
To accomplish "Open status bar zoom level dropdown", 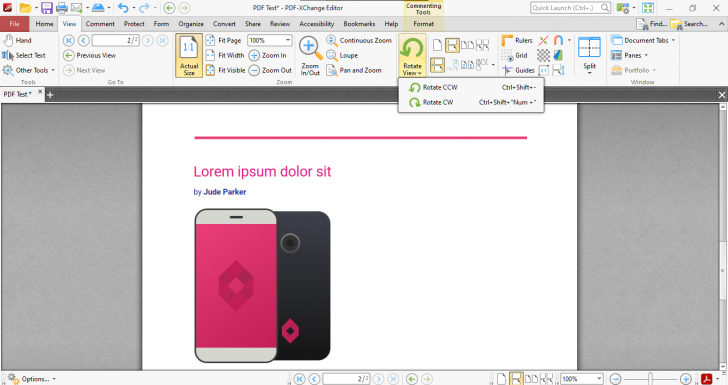I will coord(599,379).
